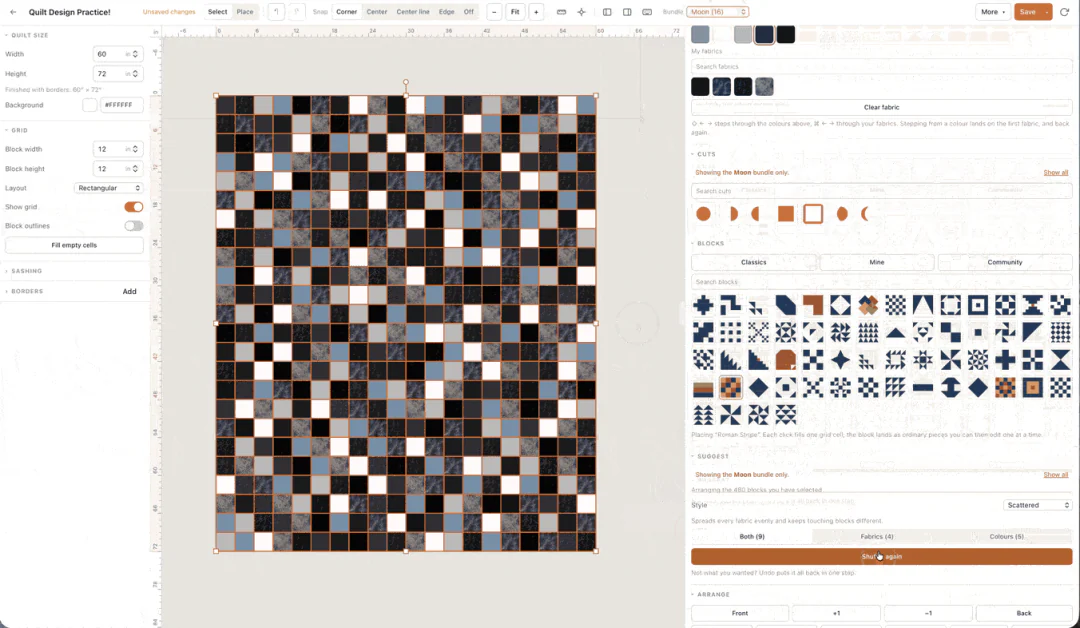This screenshot has height=628, width=1080.
Task: Click the Save button
Action: point(1028,12)
